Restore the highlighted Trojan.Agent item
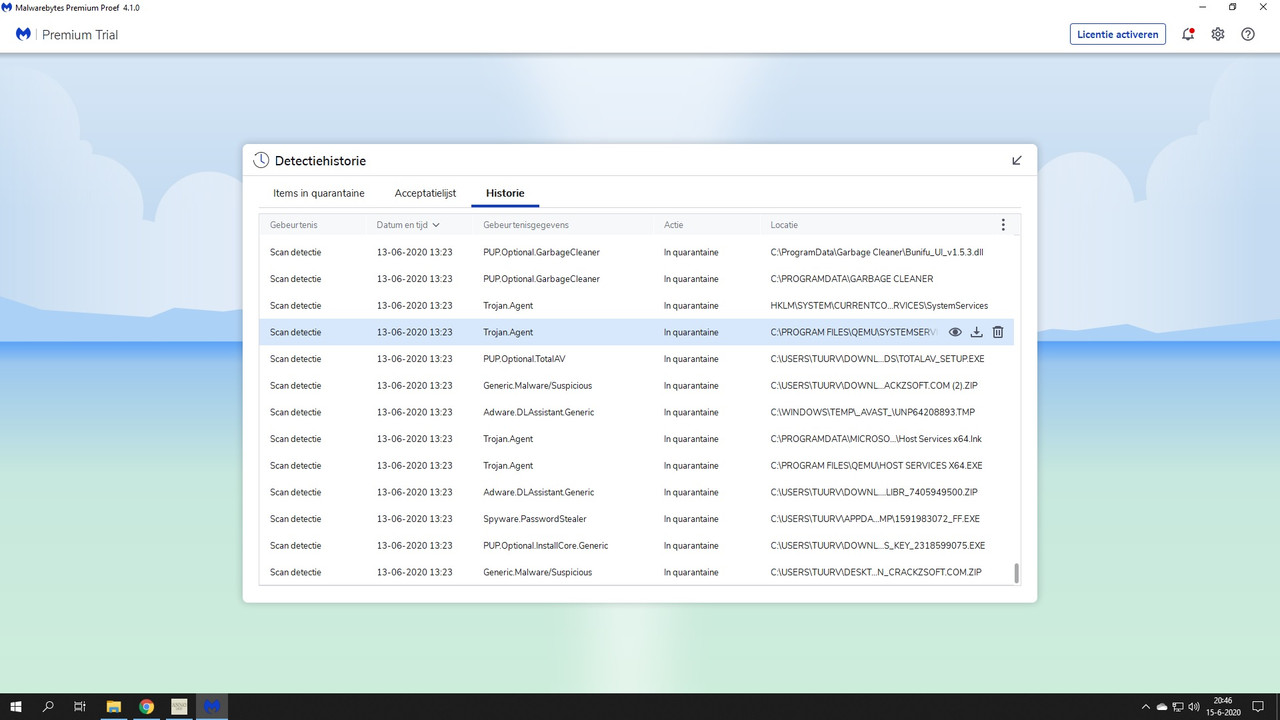 pos(977,332)
